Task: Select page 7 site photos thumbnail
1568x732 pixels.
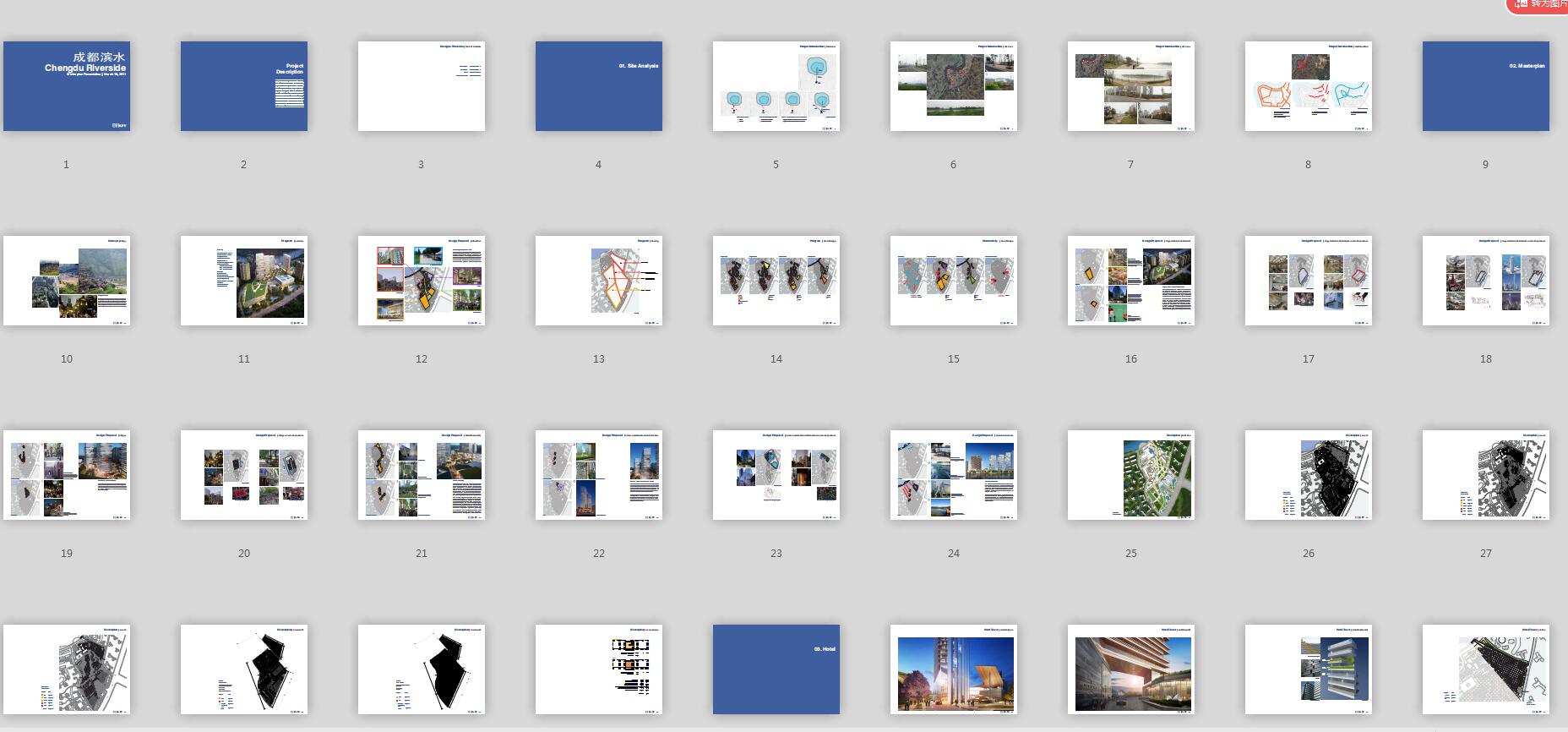Action: pos(1131,86)
